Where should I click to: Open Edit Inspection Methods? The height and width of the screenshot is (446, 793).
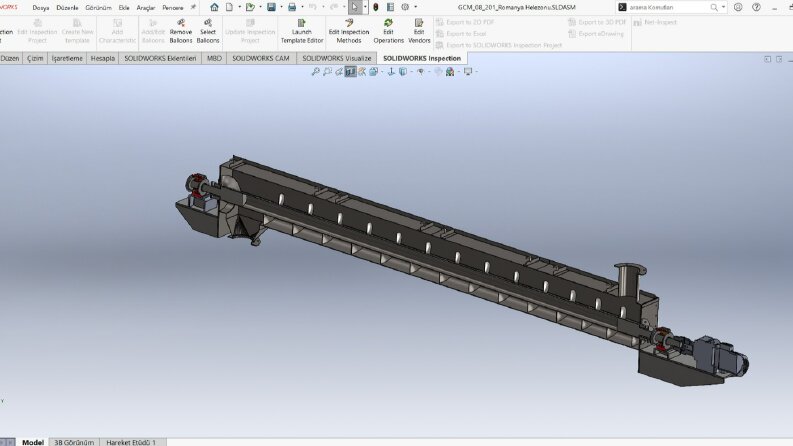349,31
